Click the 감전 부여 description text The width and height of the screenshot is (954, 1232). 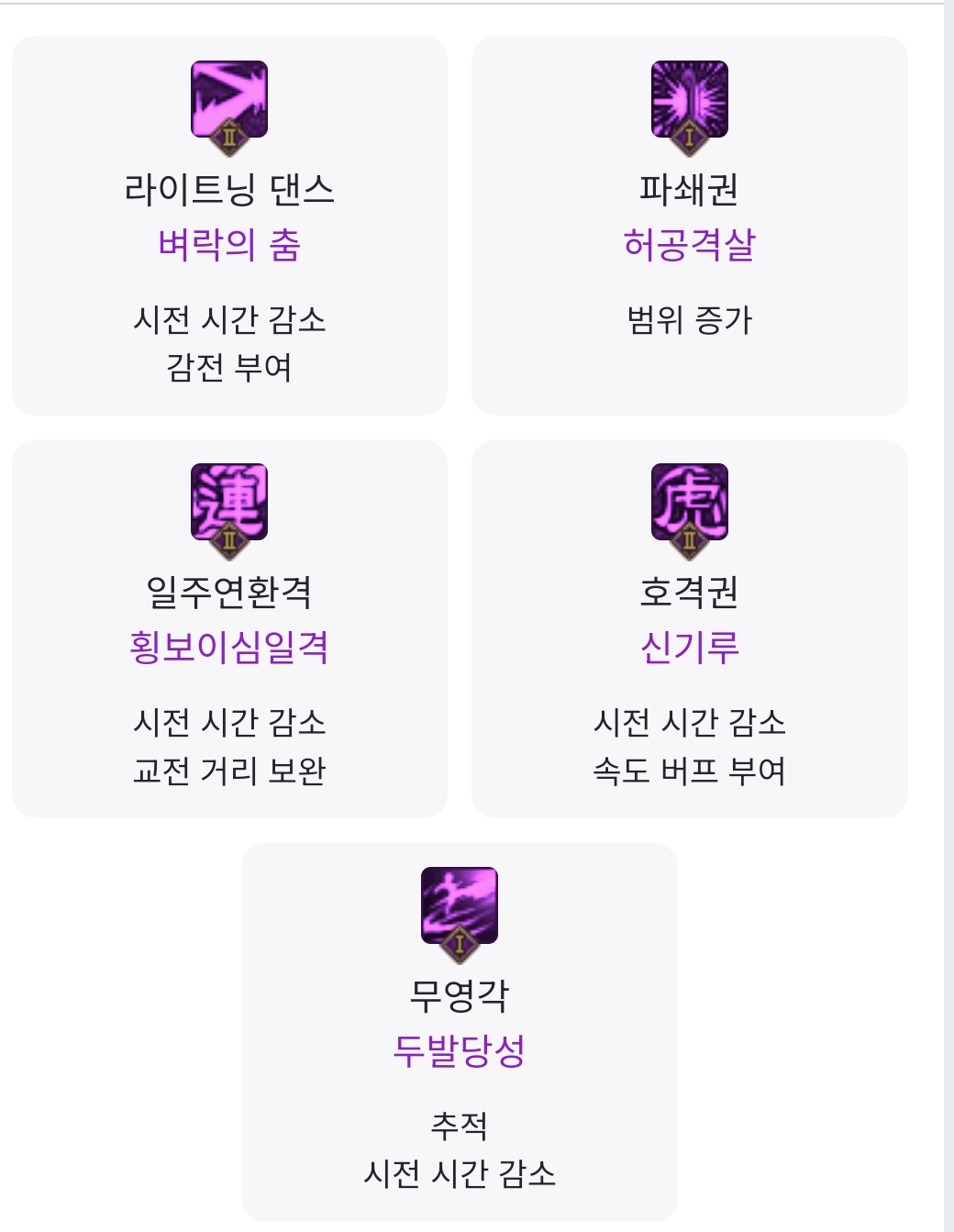tap(229, 368)
